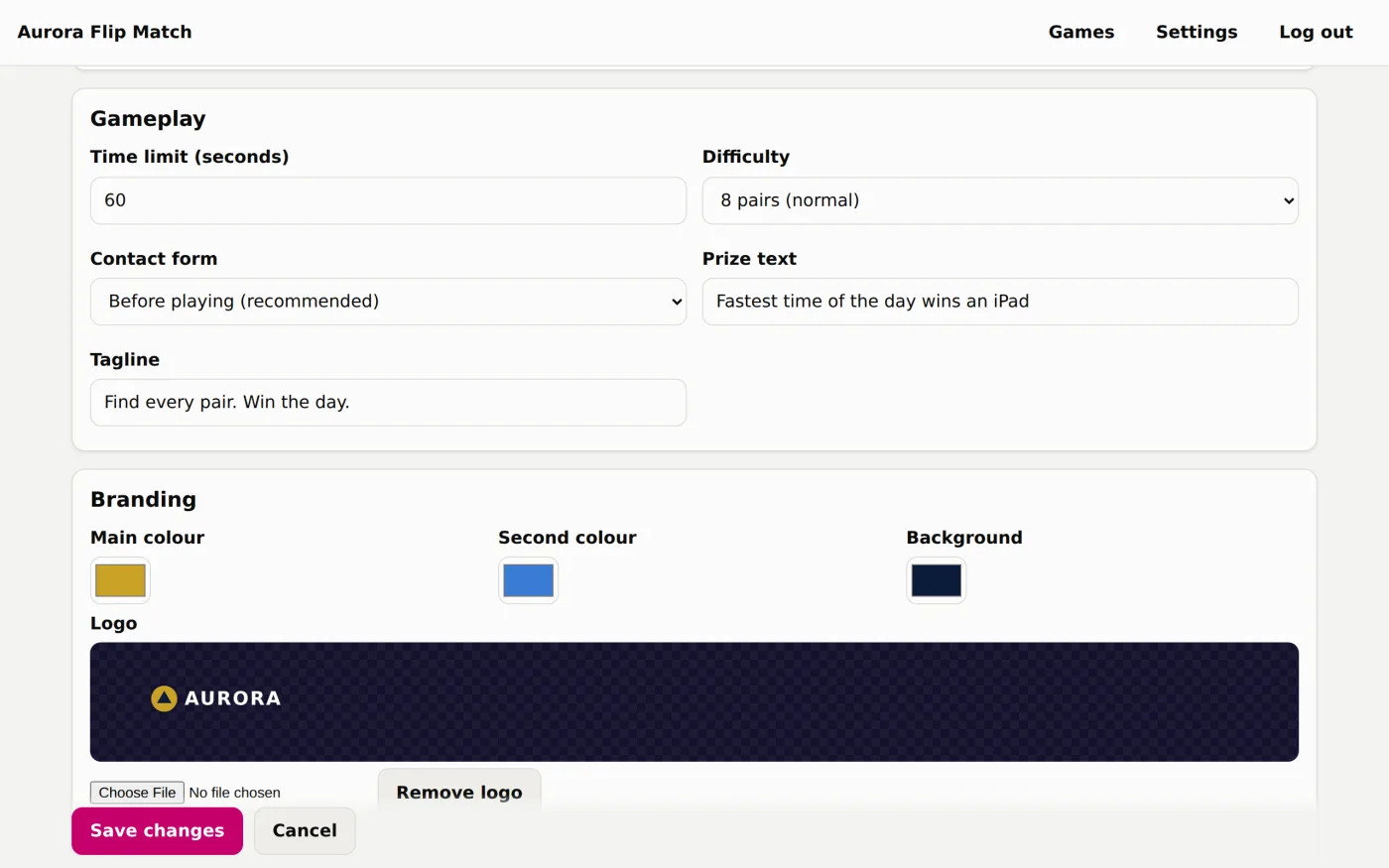Edit the Tagline input field

[388, 403]
